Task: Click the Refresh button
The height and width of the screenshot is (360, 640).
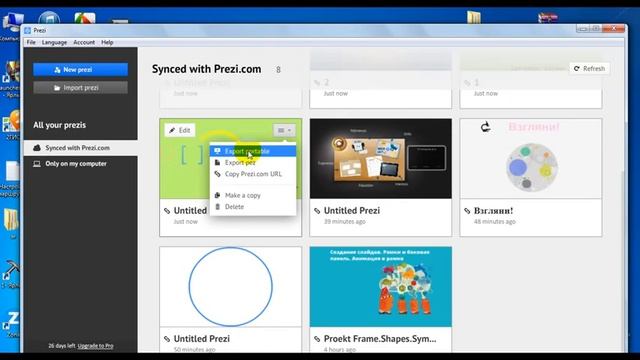Action: (590, 69)
